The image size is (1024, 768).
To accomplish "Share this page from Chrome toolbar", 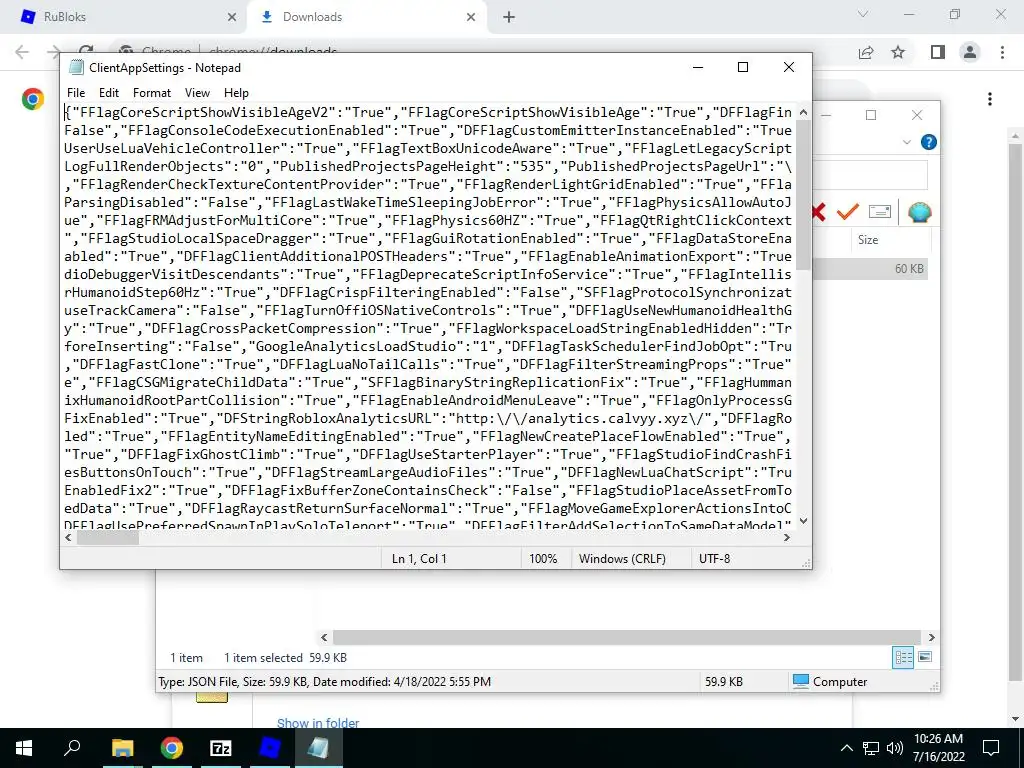I will pyautogui.click(x=866, y=52).
